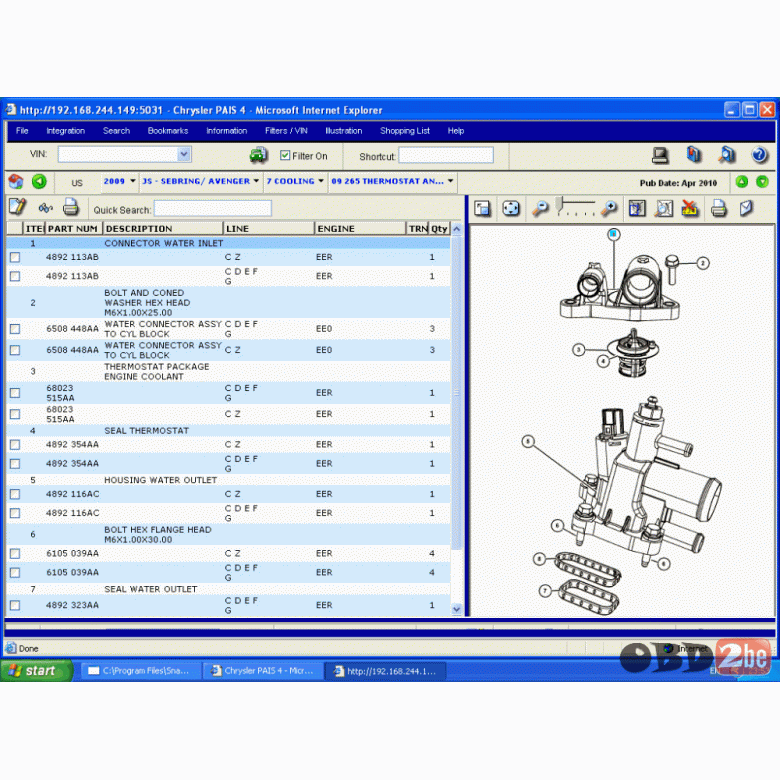Screen dimensions: 780x780
Task: Go back with green arrow icon
Action: 39,182
